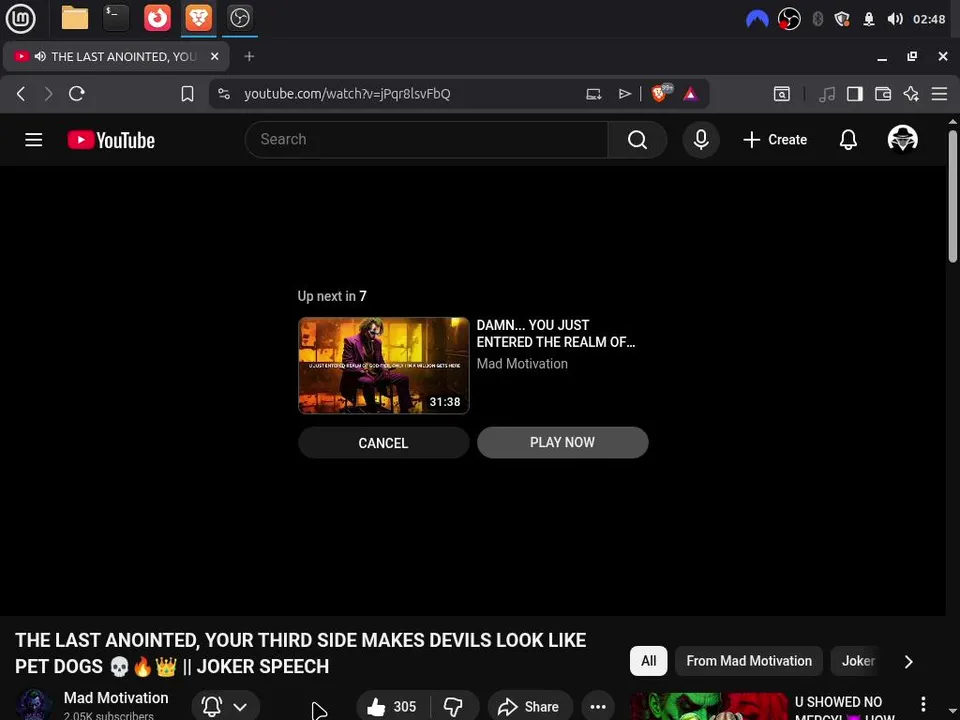Select the All filter chip
The image size is (960, 720).
(x=648, y=661)
